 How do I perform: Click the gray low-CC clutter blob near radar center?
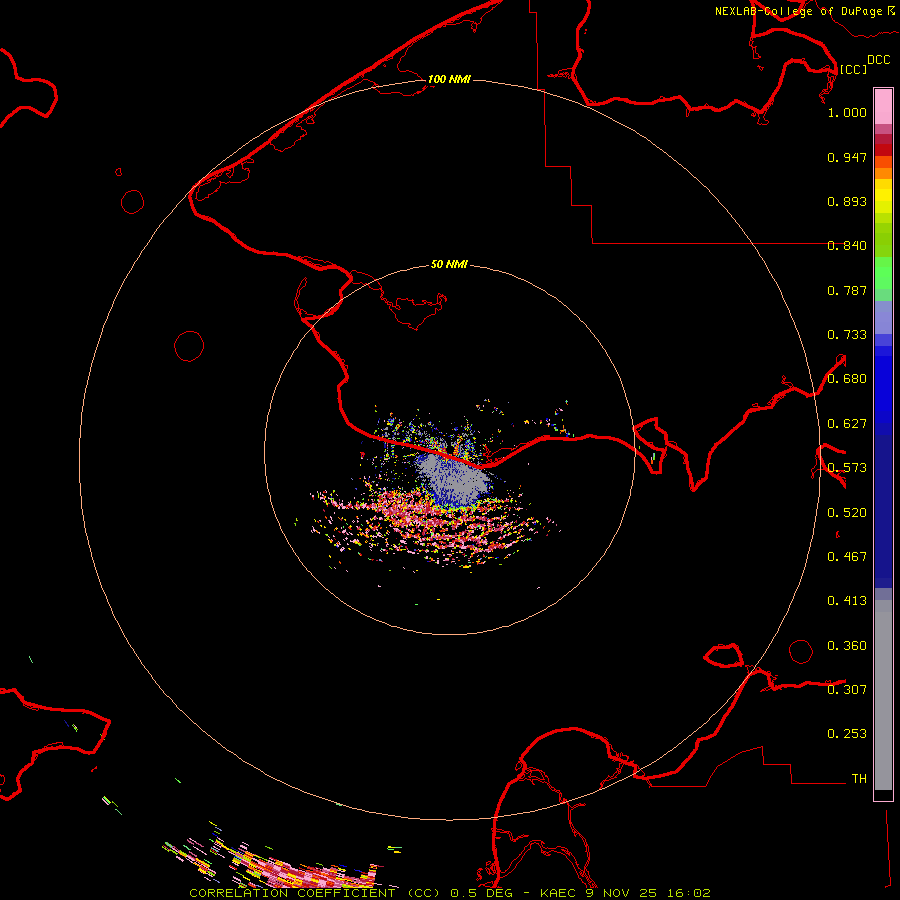click(455, 478)
